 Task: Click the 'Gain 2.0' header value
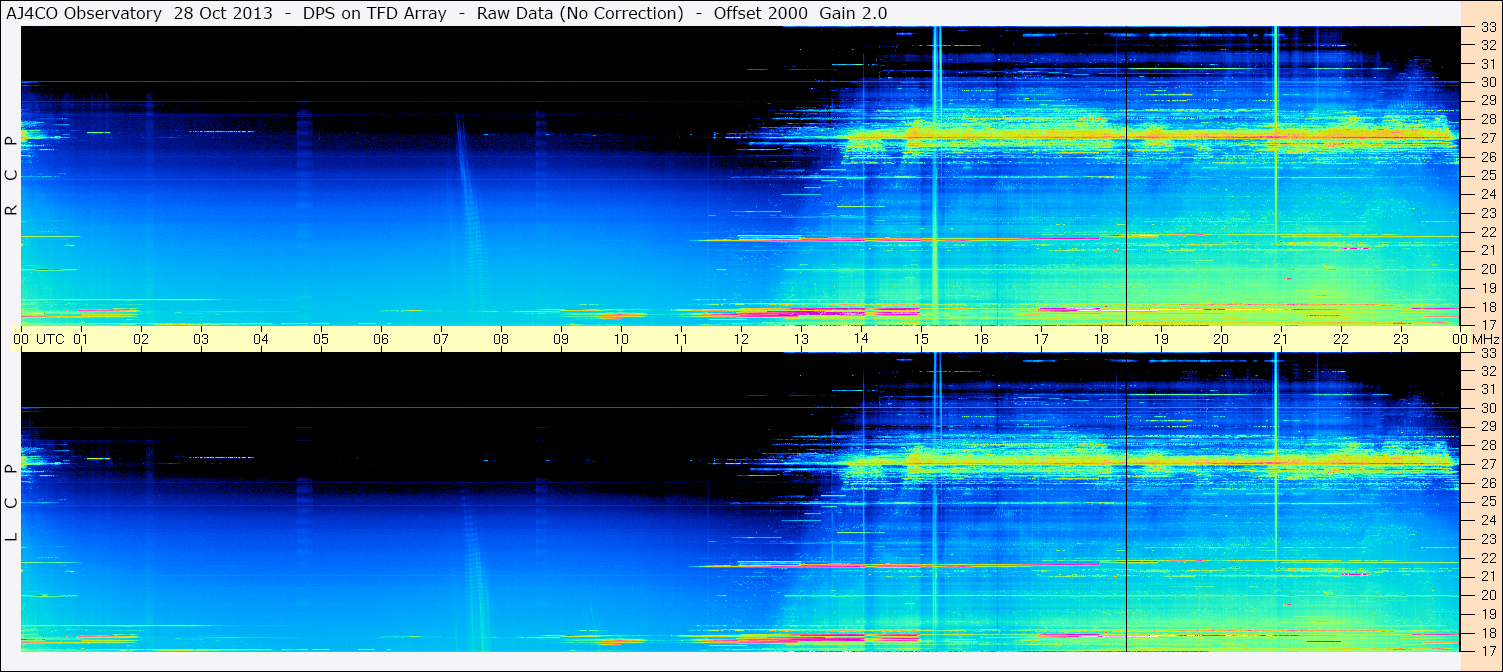853,13
